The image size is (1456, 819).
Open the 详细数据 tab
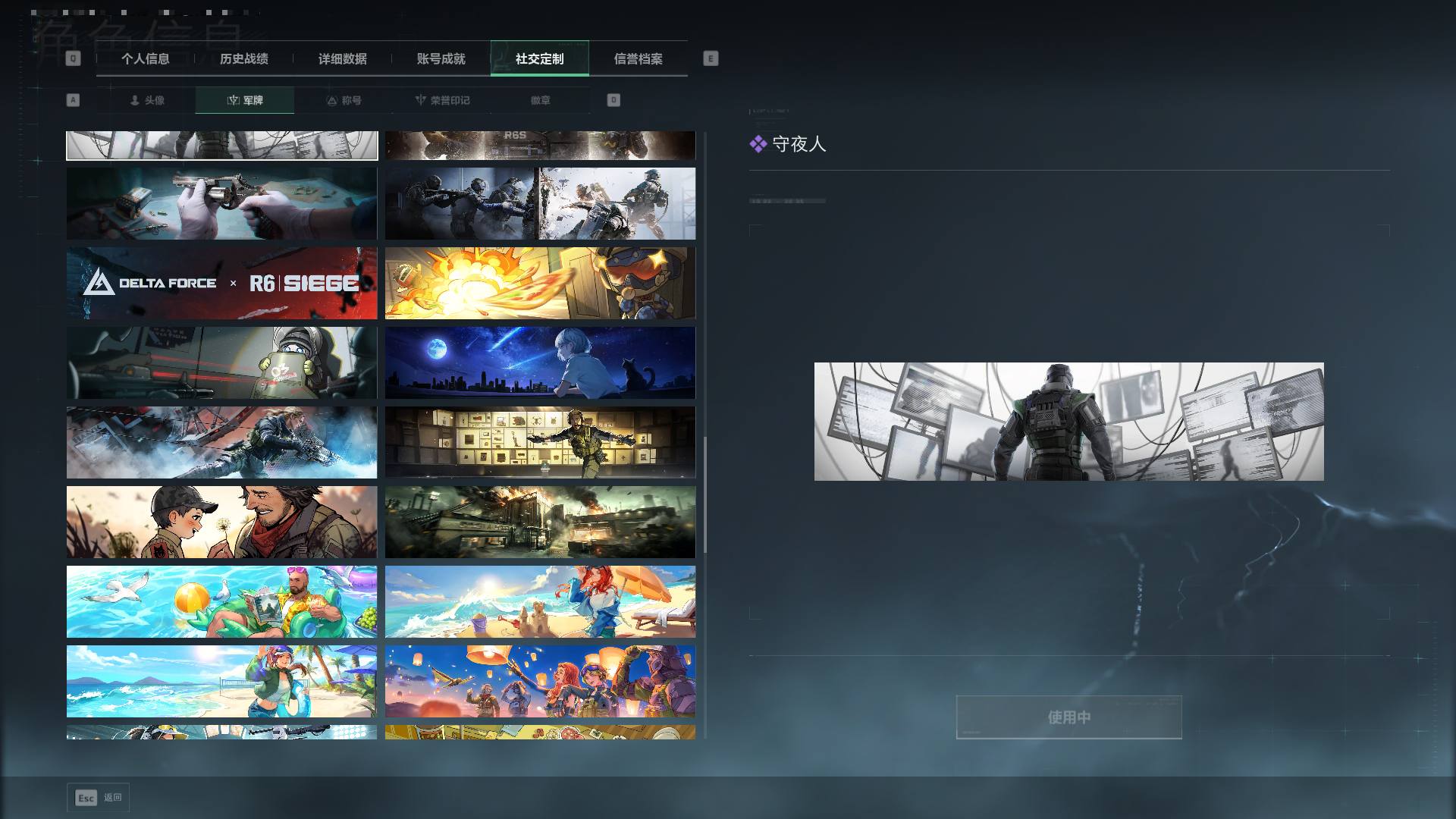click(x=343, y=58)
